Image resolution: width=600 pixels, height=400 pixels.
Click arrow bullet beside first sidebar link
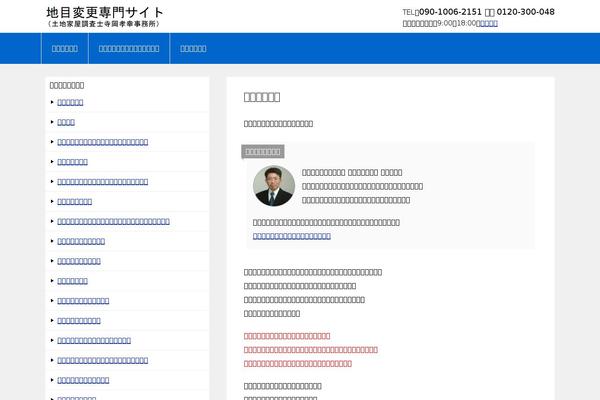pos(52,102)
